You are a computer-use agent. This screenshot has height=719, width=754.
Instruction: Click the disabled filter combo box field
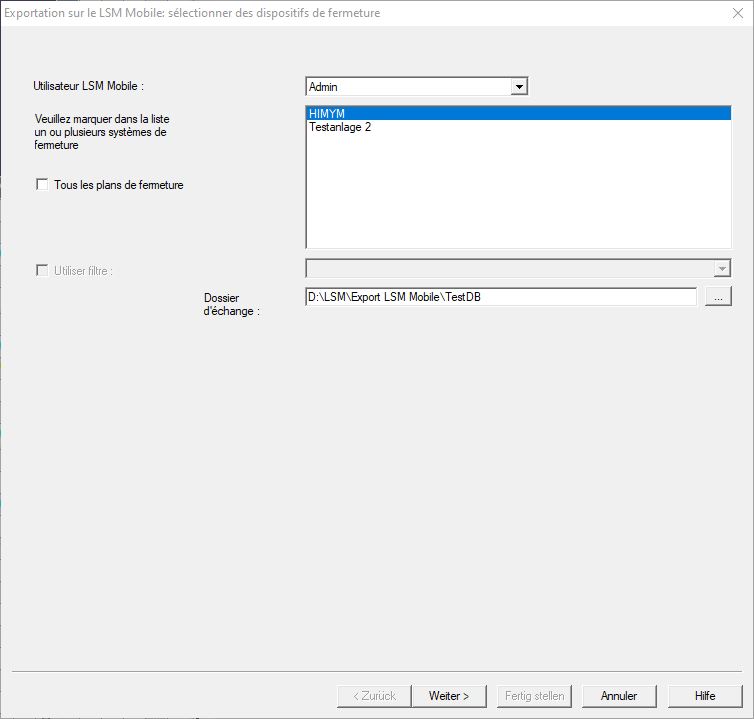coord(508,268)
